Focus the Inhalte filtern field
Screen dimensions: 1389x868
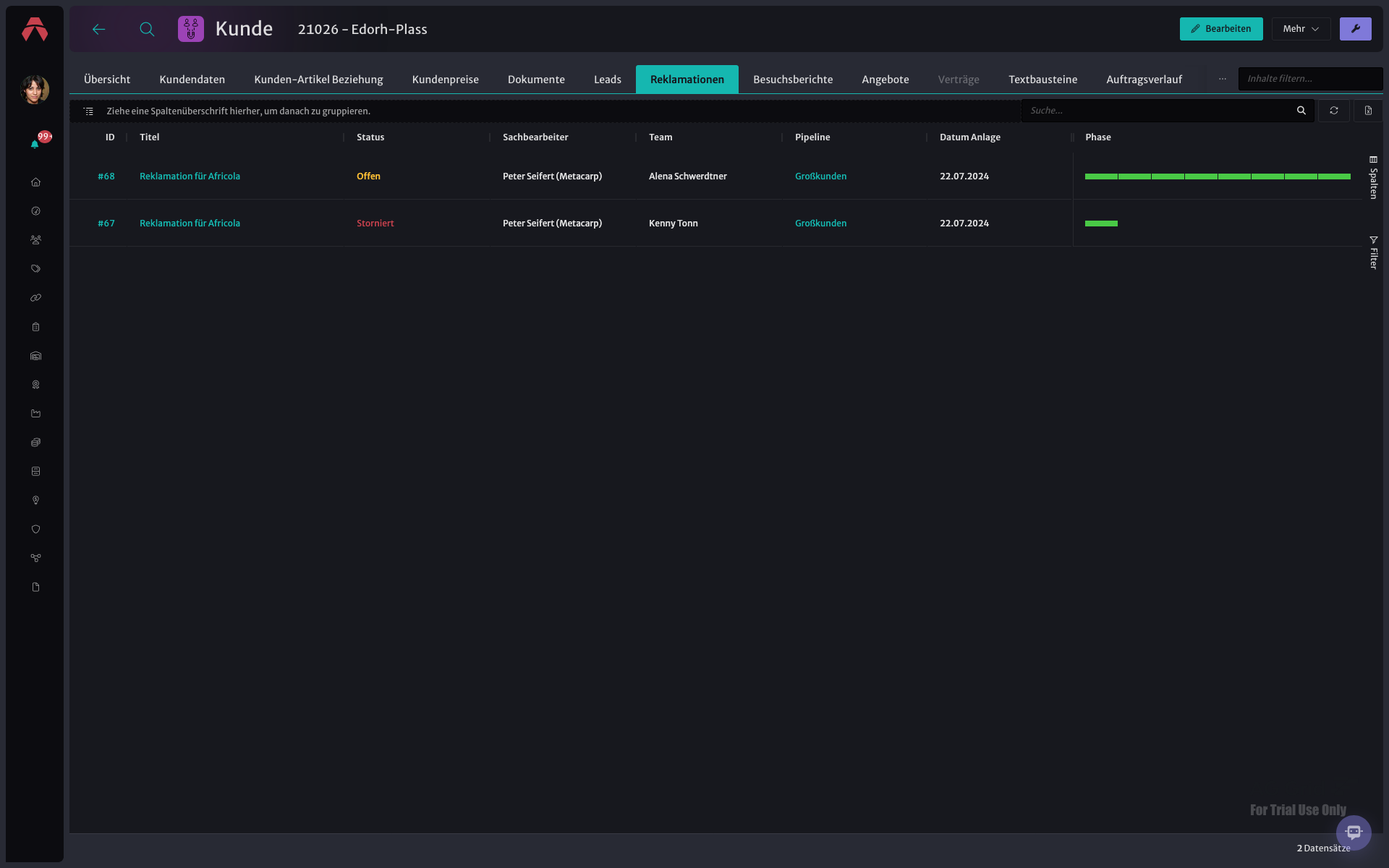tap(1310, 79)
